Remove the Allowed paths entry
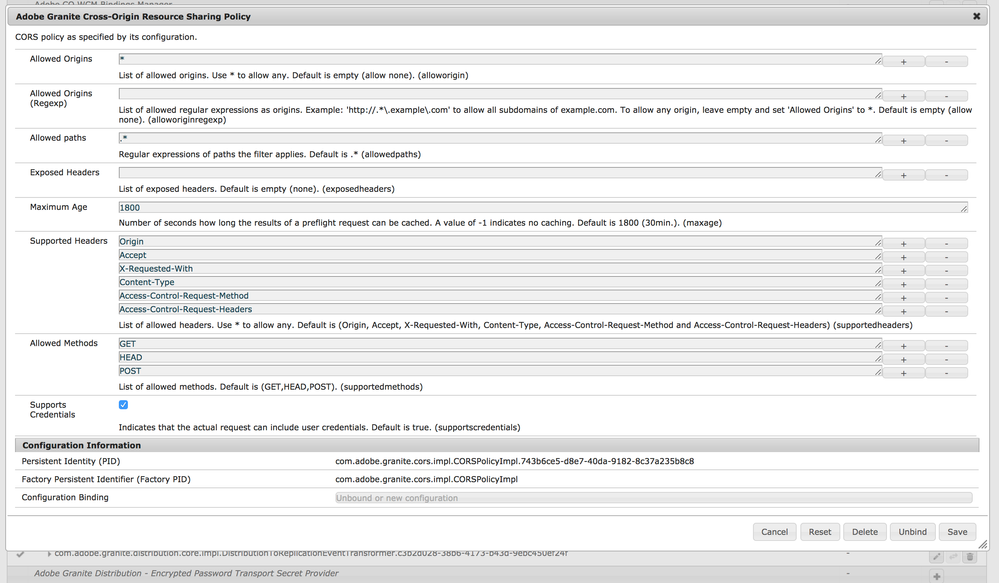Image resolution: width=999 pixels, height=583 pixels. pos(946,141)
